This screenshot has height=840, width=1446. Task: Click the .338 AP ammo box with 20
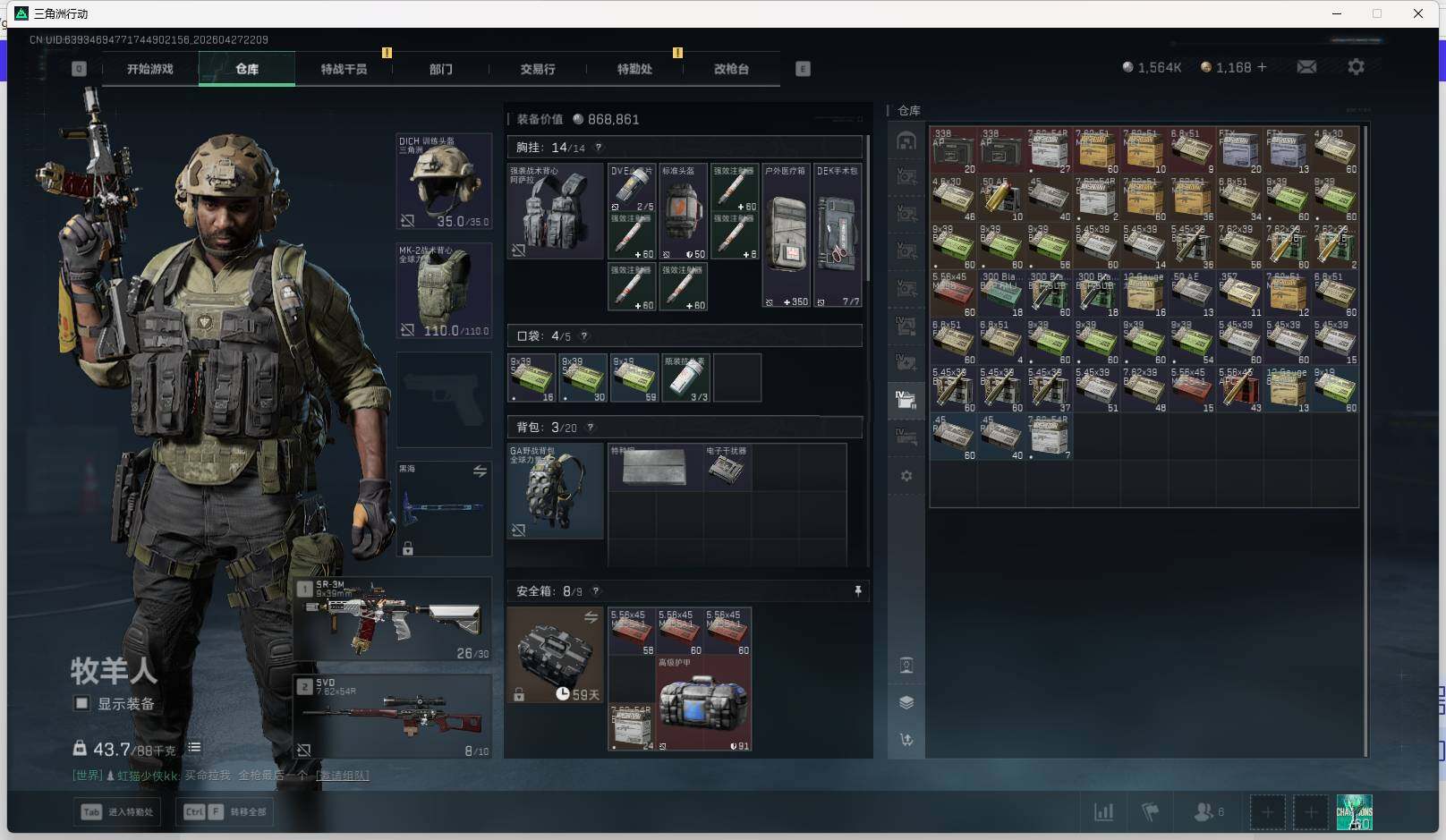pyautogui.click(x=953, y=150)
